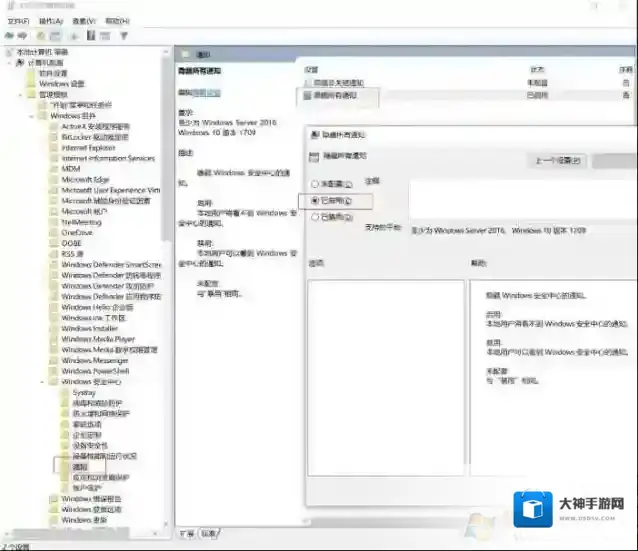Select the 已启用 radio button

[315, 201]
